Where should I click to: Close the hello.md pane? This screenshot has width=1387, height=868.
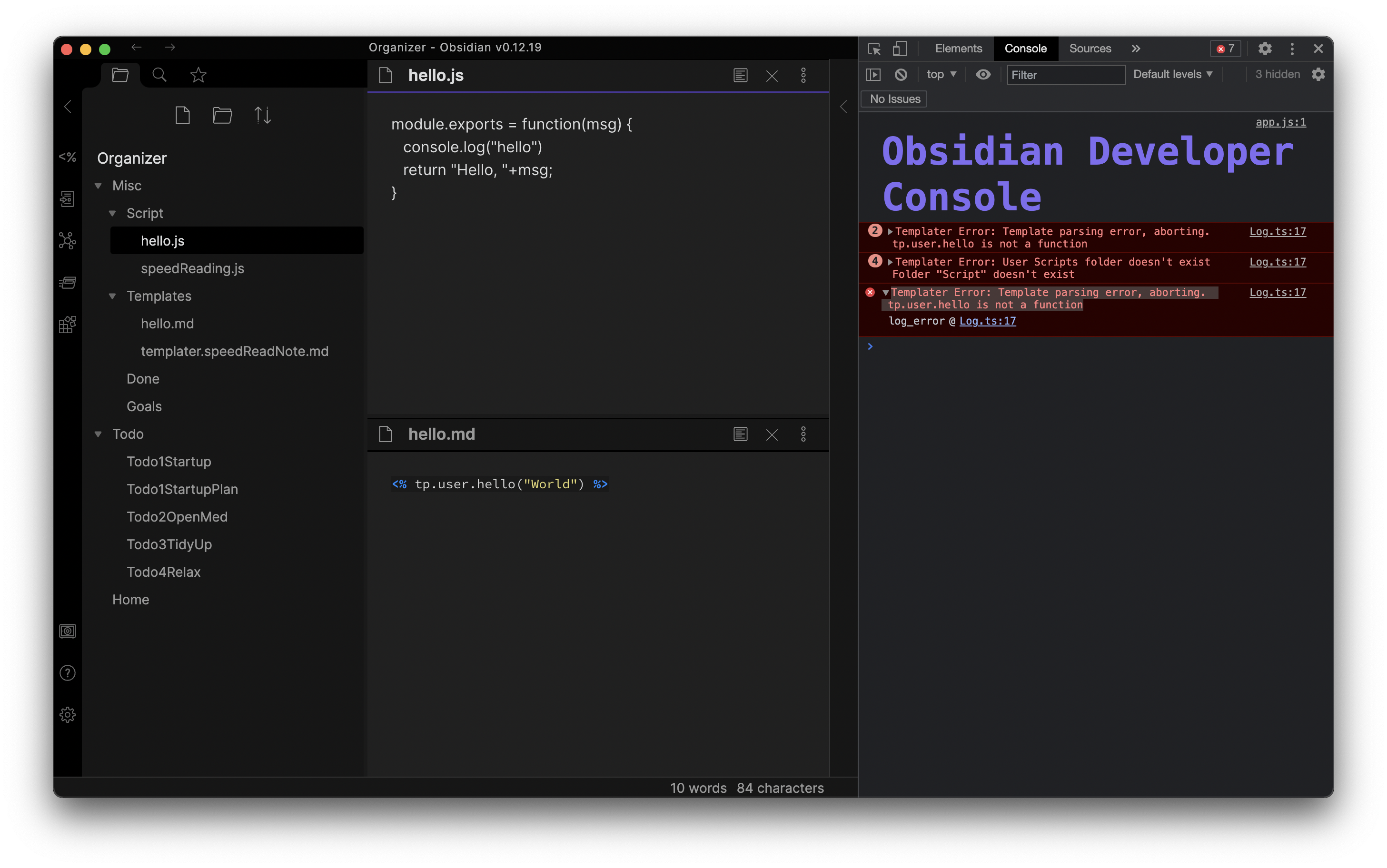click(x=772, y=434)
